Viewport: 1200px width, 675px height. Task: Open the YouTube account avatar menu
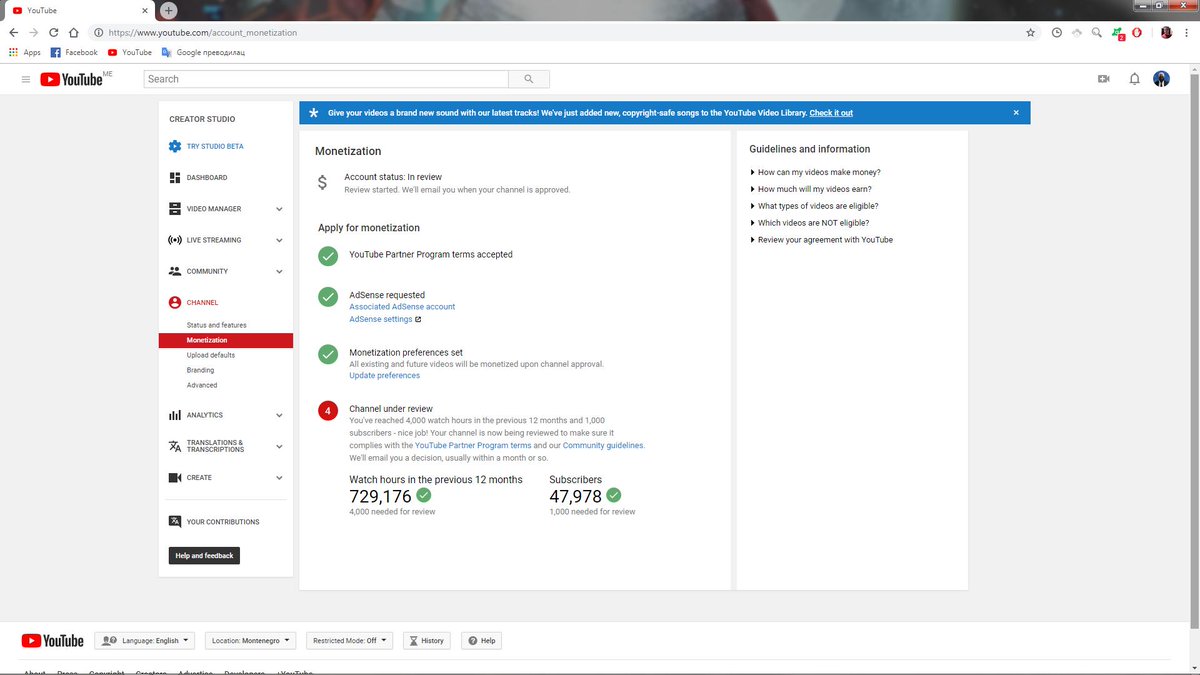point(1162,79)
